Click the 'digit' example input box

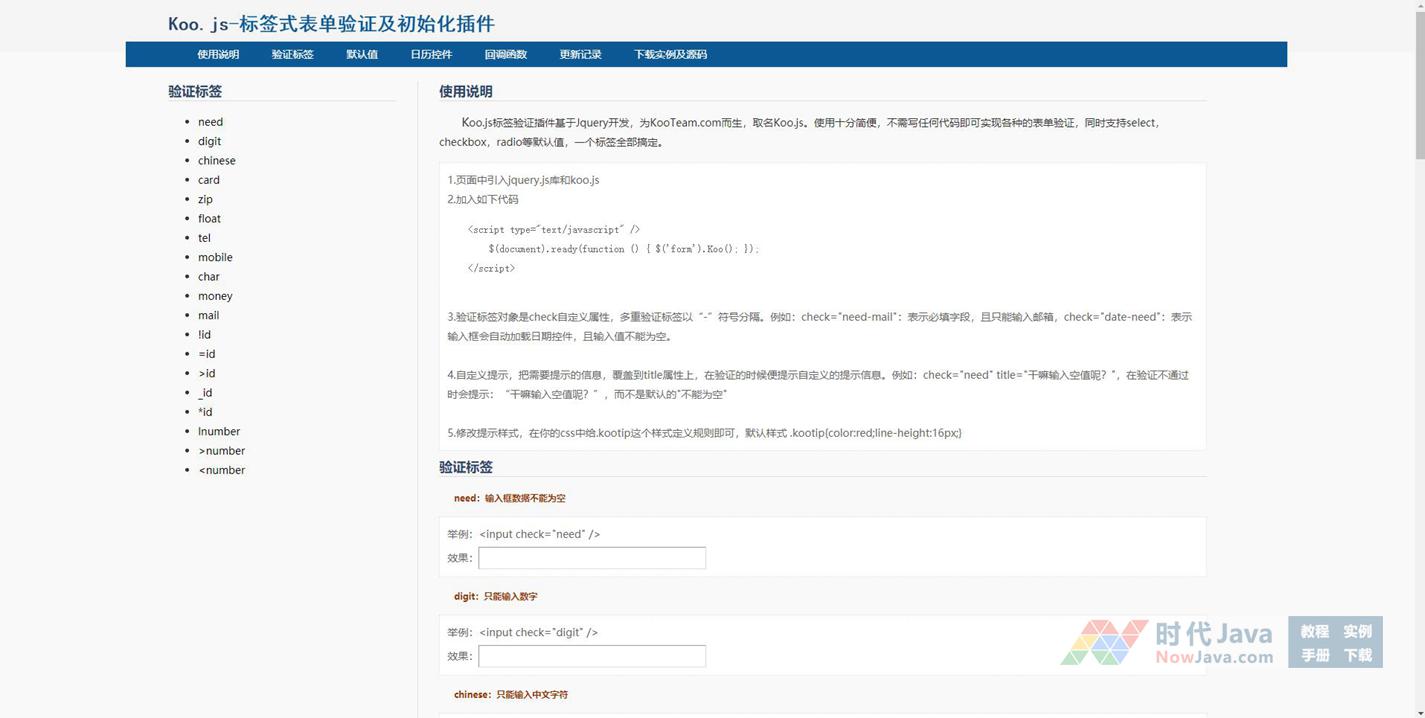tap(592, 656)
